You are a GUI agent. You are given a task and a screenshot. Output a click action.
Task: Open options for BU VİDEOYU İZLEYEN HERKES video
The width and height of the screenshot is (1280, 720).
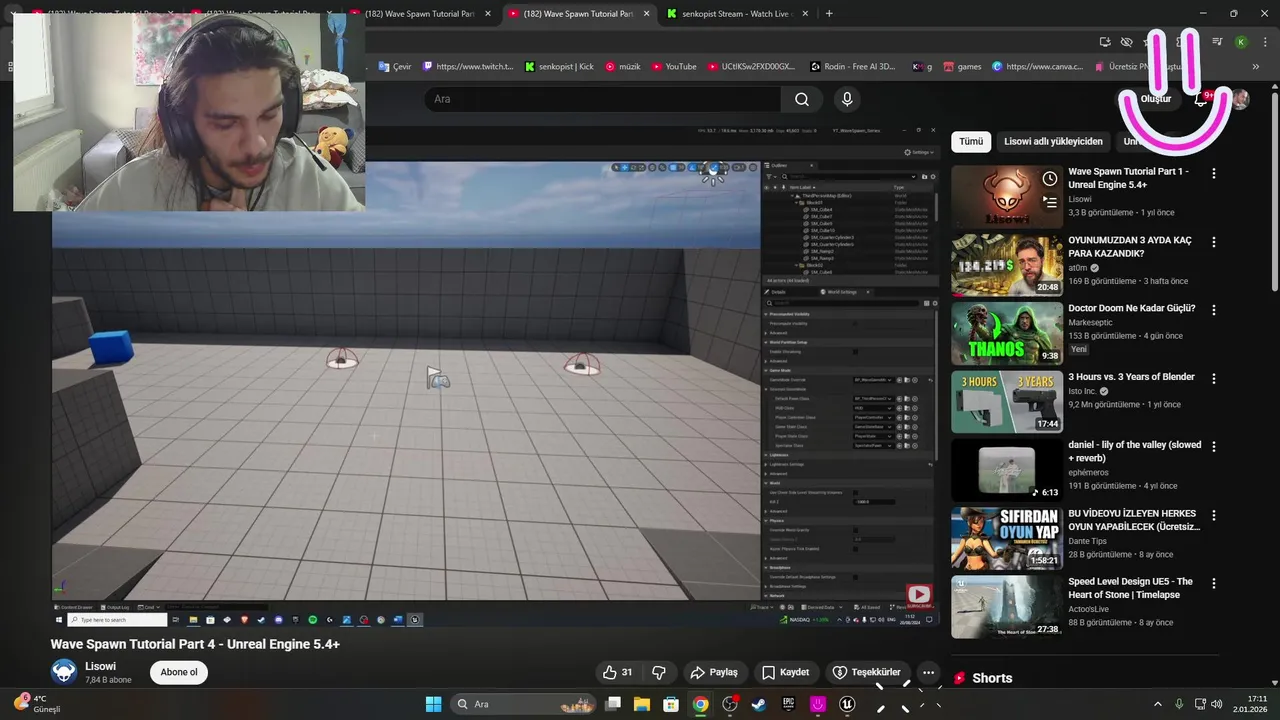tap(1214, 514)
